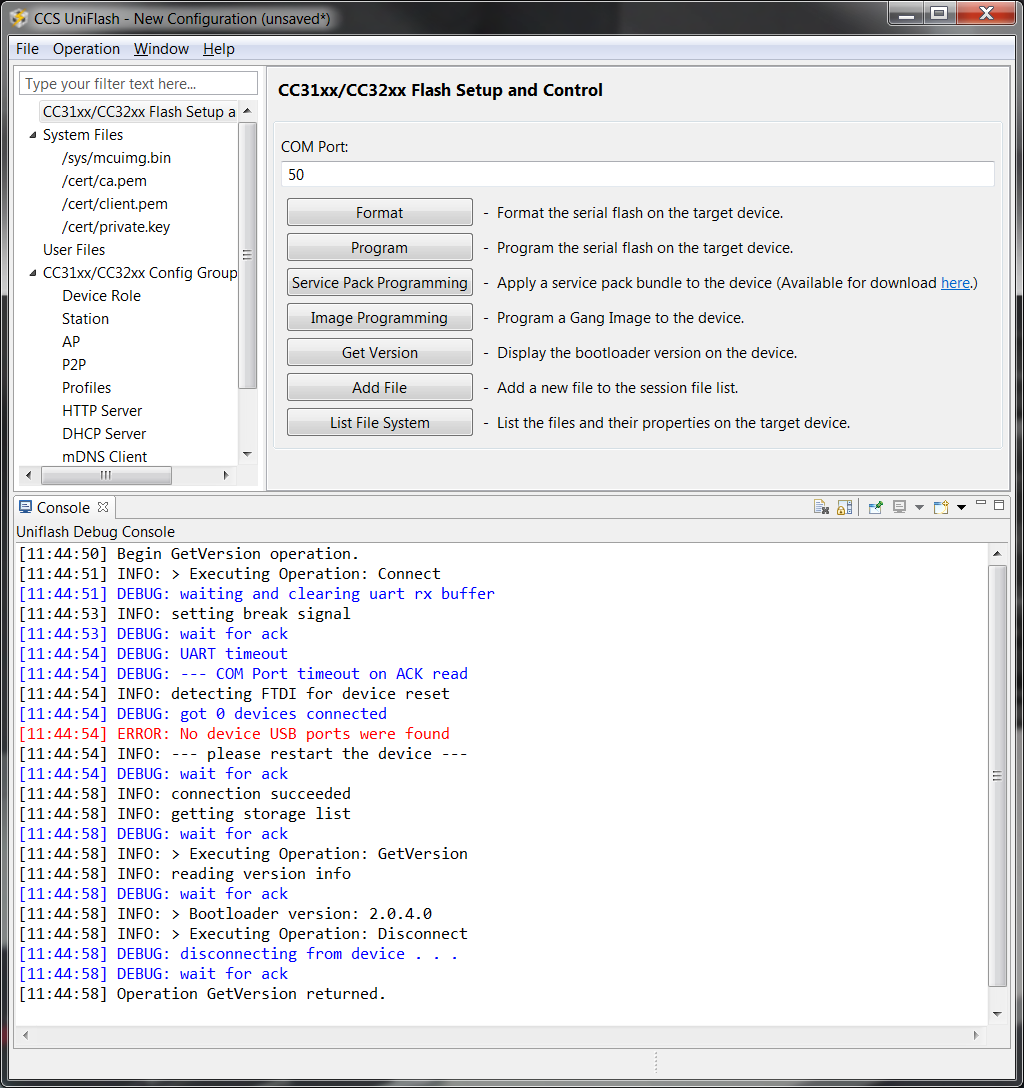The width and height of the screenshot is (1024, 1088).
Task: Select DHCP Server in the tree
Action: [x=104, y=433]
